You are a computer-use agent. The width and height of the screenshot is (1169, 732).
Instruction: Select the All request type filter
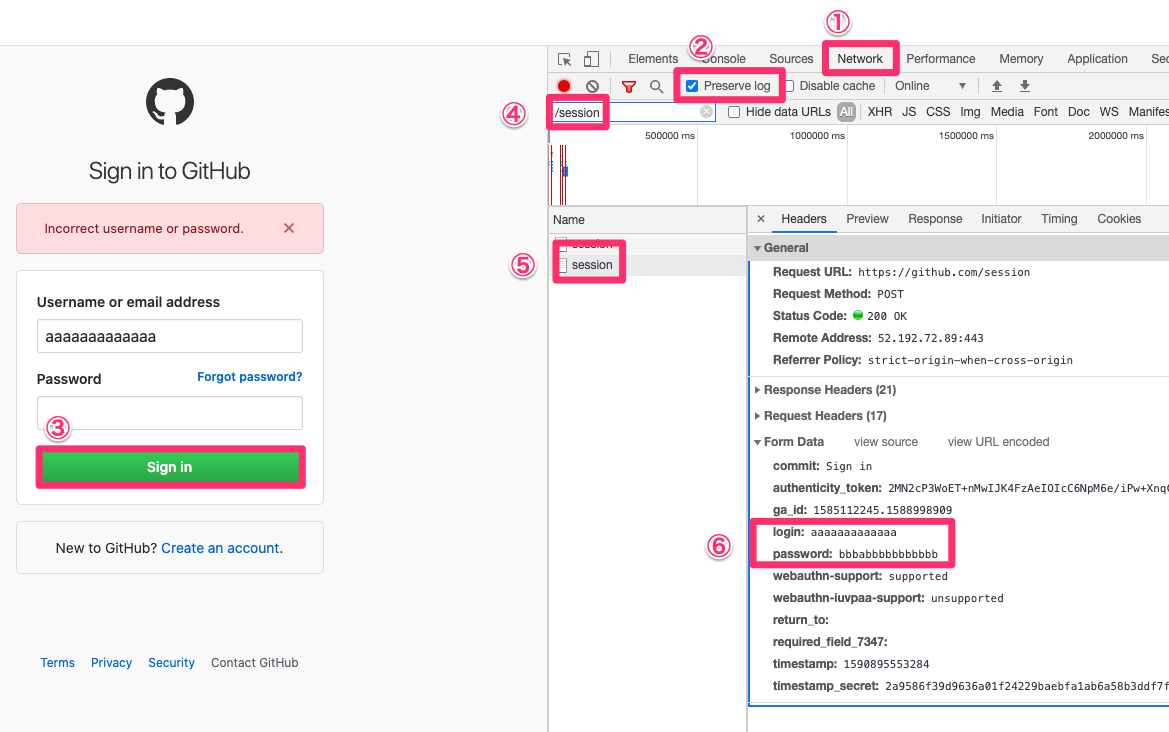(x=846, y=112)
